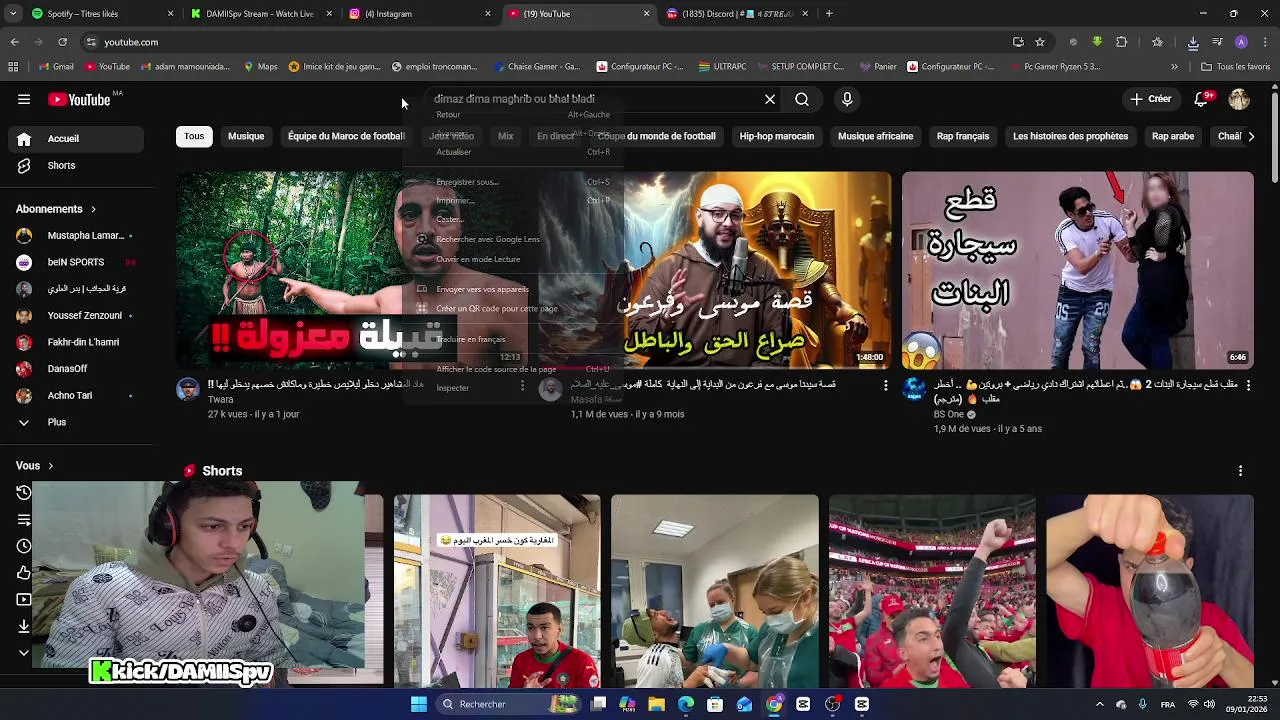Select the Rap arabe chip
The image size is (1280, 720).
(x=1173, y=136)
